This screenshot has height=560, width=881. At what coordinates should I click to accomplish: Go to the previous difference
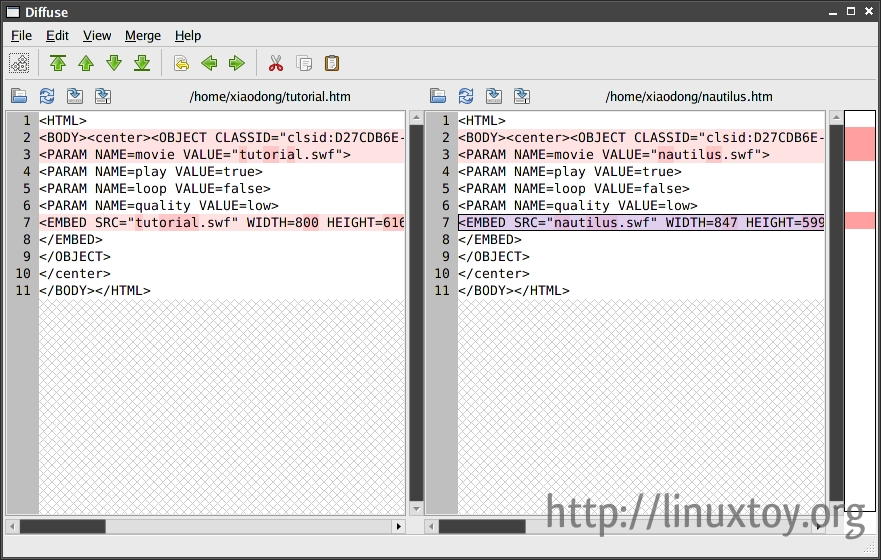point(86,64)
